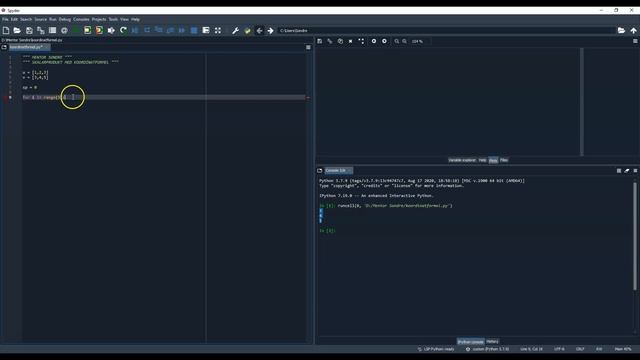Viewport: 640px width, 360px height.
Task: Open the Edit menu
Action: 14,19
